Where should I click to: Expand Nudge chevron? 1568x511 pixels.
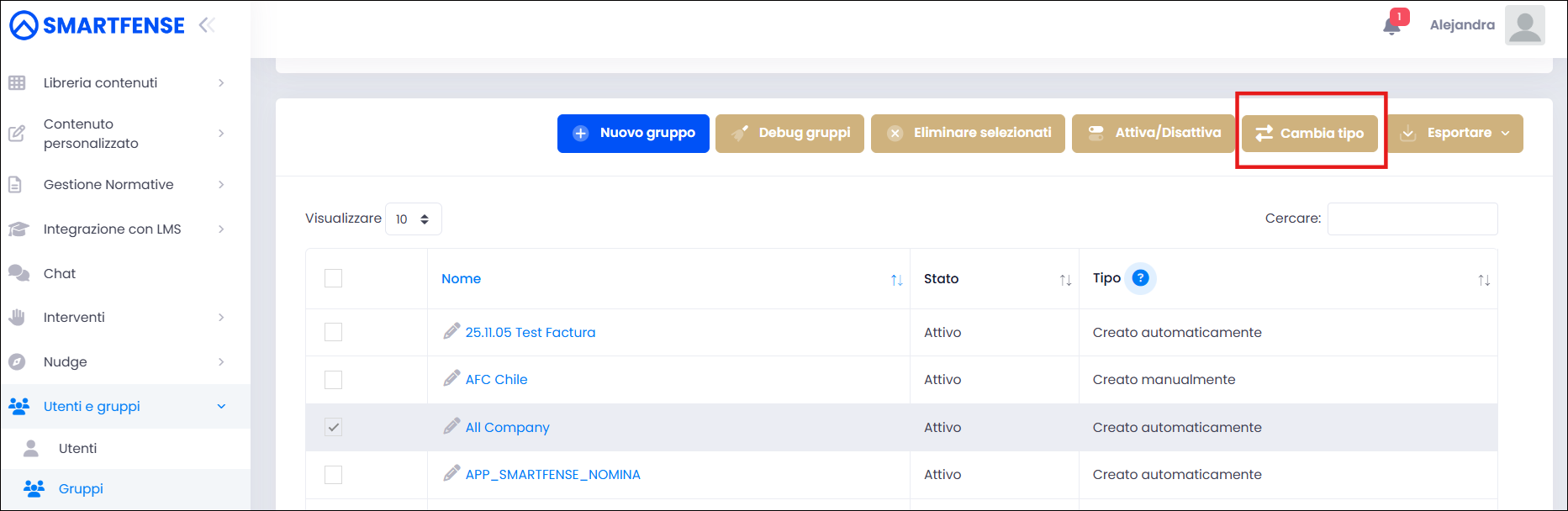221,361
